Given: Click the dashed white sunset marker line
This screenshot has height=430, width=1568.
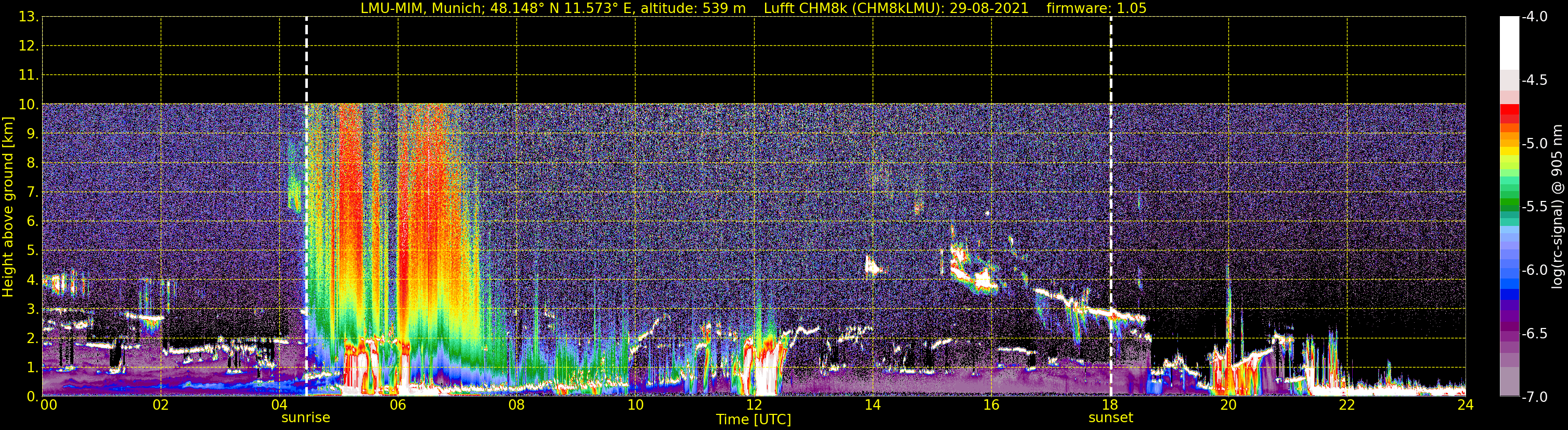Looking at the screenshot, I should click(1111, 207).
